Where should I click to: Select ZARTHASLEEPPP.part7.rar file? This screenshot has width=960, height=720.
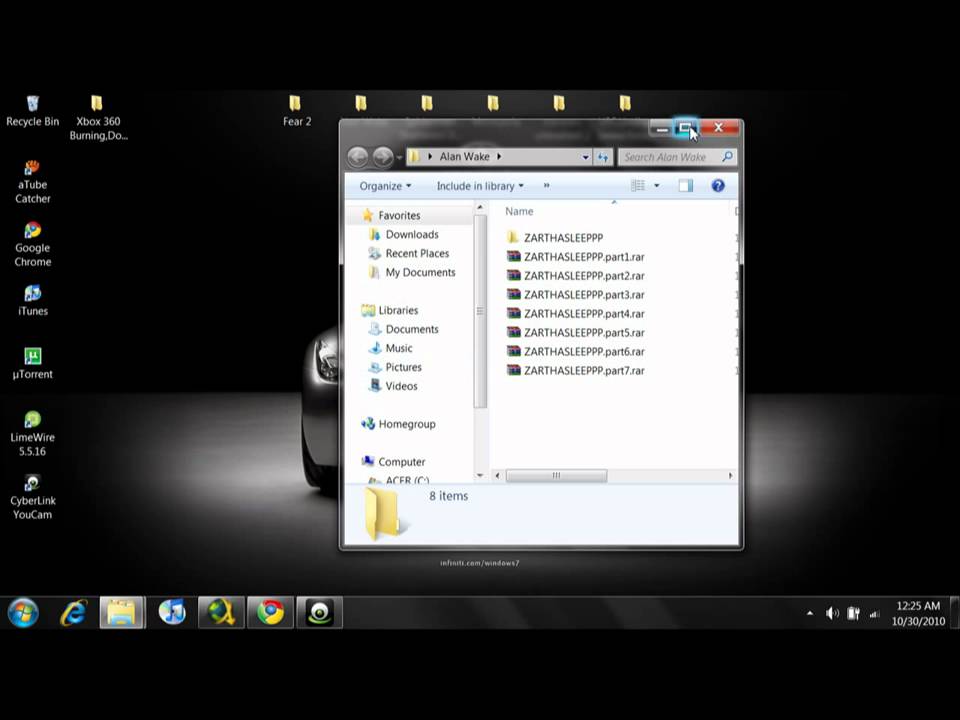583,370
